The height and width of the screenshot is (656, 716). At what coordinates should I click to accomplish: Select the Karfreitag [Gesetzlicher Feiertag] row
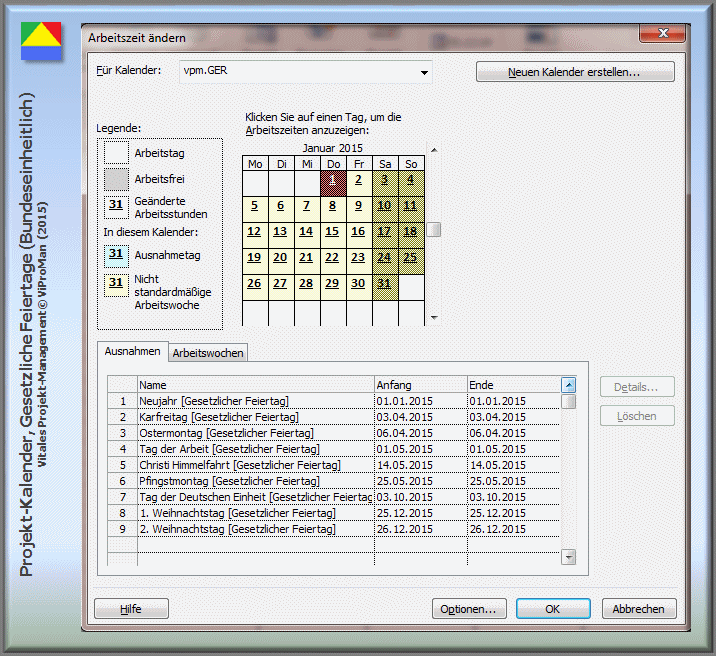coord(334,417)
